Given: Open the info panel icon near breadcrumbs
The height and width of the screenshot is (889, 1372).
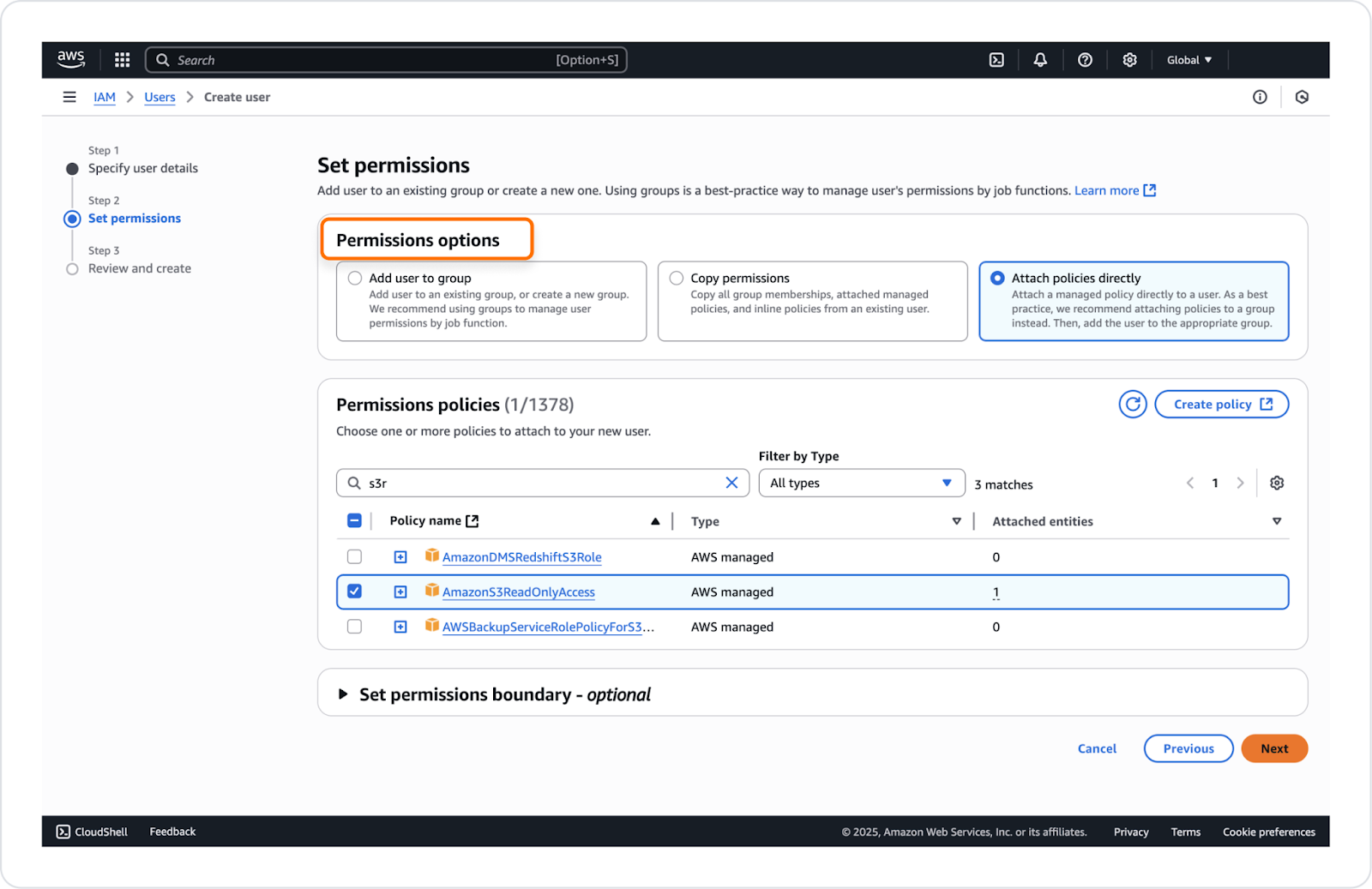Looking at the screenshot, I should coord(1260,97).
